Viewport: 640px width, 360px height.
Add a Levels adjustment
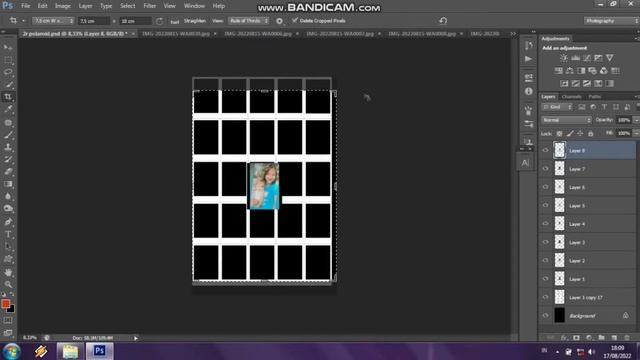point(576,58)
